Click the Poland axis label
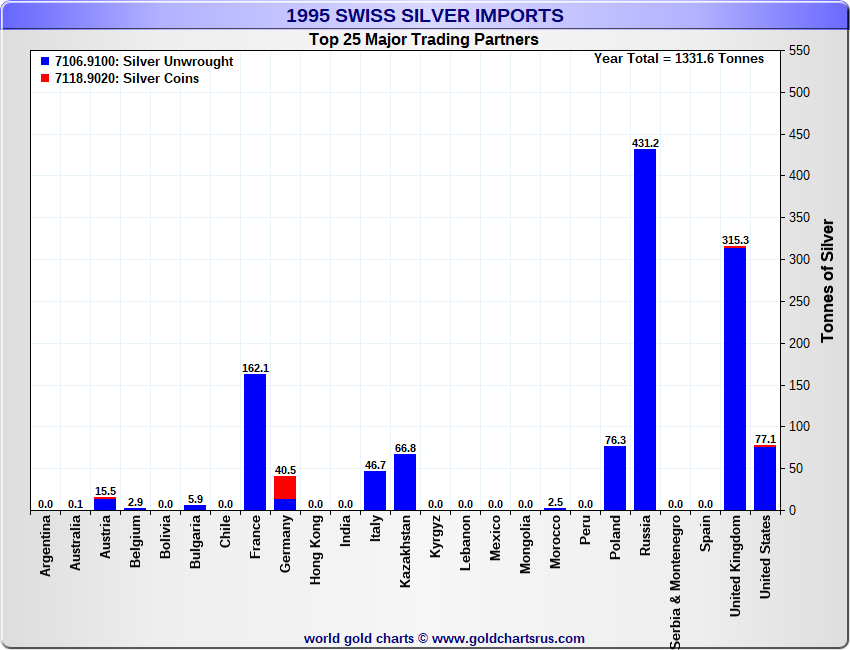The height and width of the screenshot is (650, 850). point(615,537)
